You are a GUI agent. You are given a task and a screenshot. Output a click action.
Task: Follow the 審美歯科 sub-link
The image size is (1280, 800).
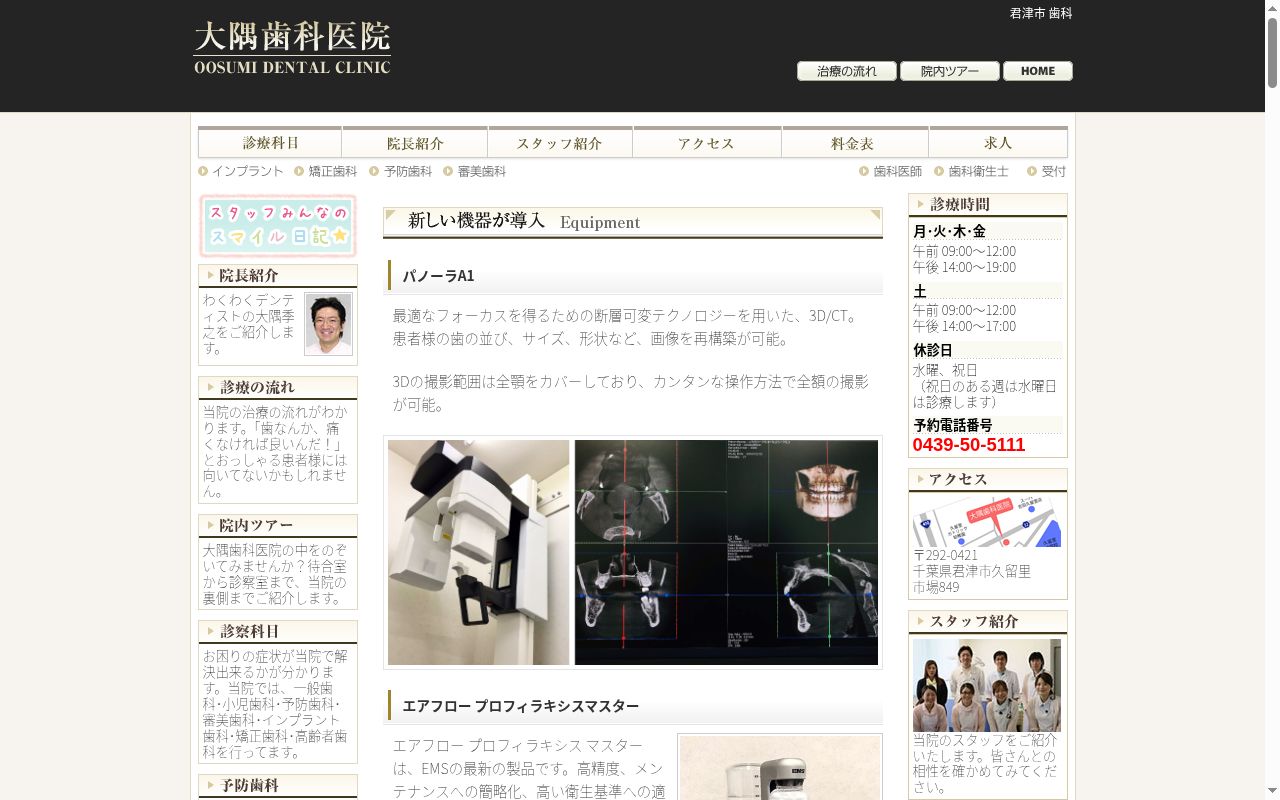point(475,171)
